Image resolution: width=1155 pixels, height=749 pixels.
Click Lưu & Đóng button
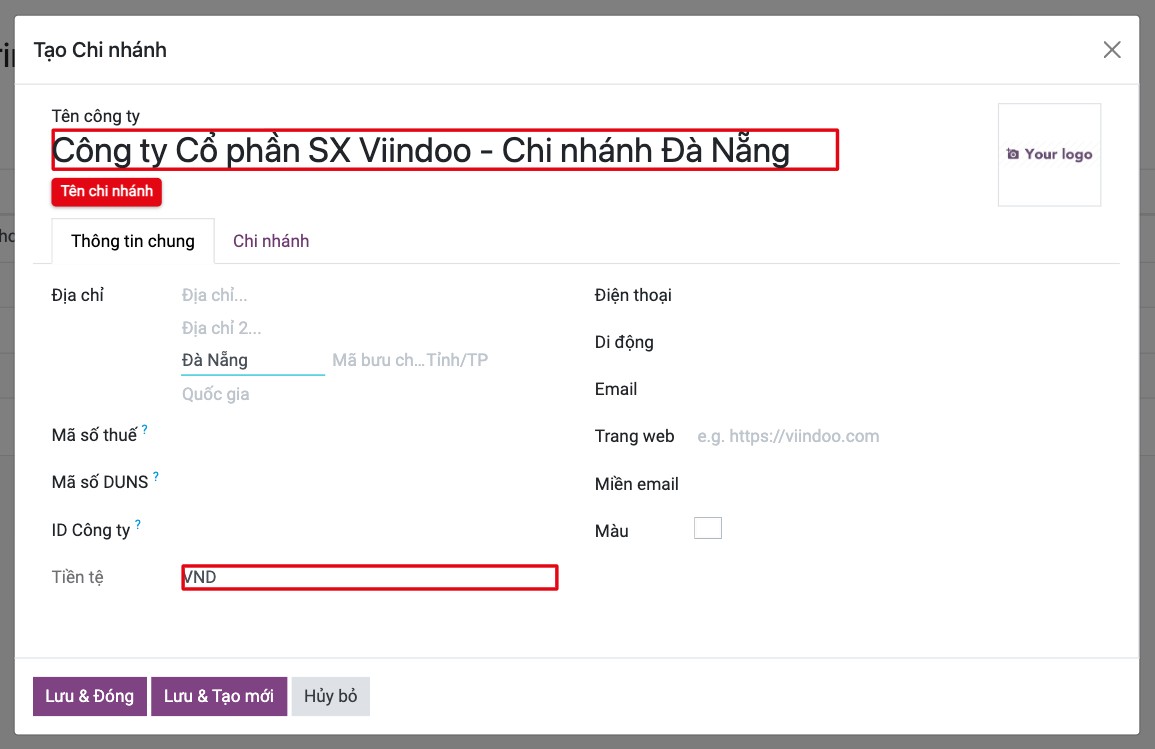pyautogui.click(x=90, y=696)
